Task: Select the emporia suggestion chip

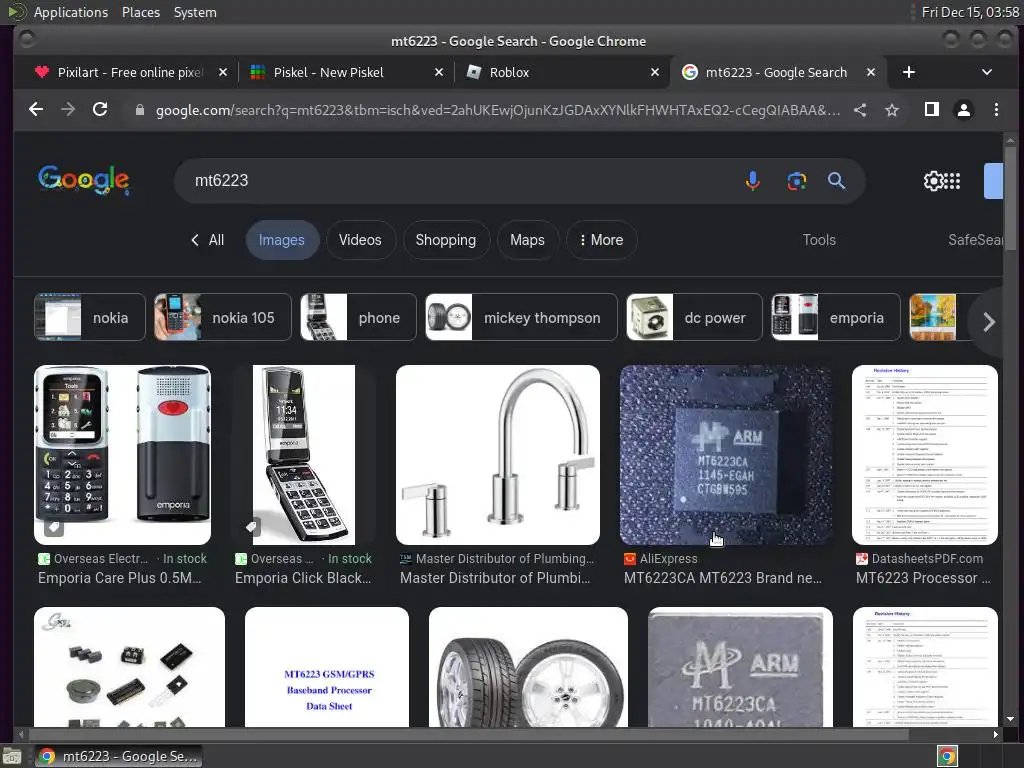Action: pyautogui.click(x=836, y=317)
